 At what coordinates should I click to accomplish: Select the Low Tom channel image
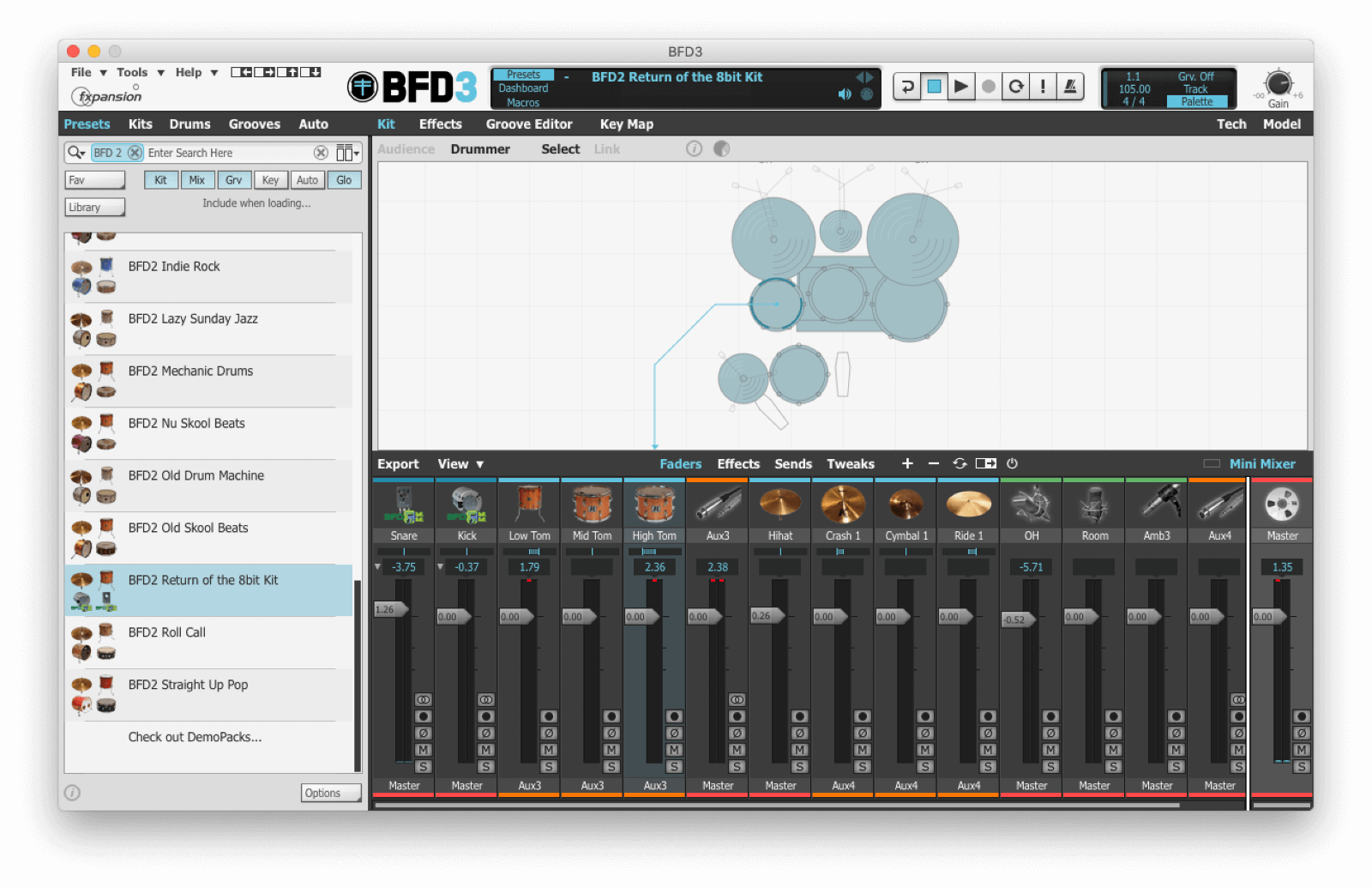coord(529,504)
